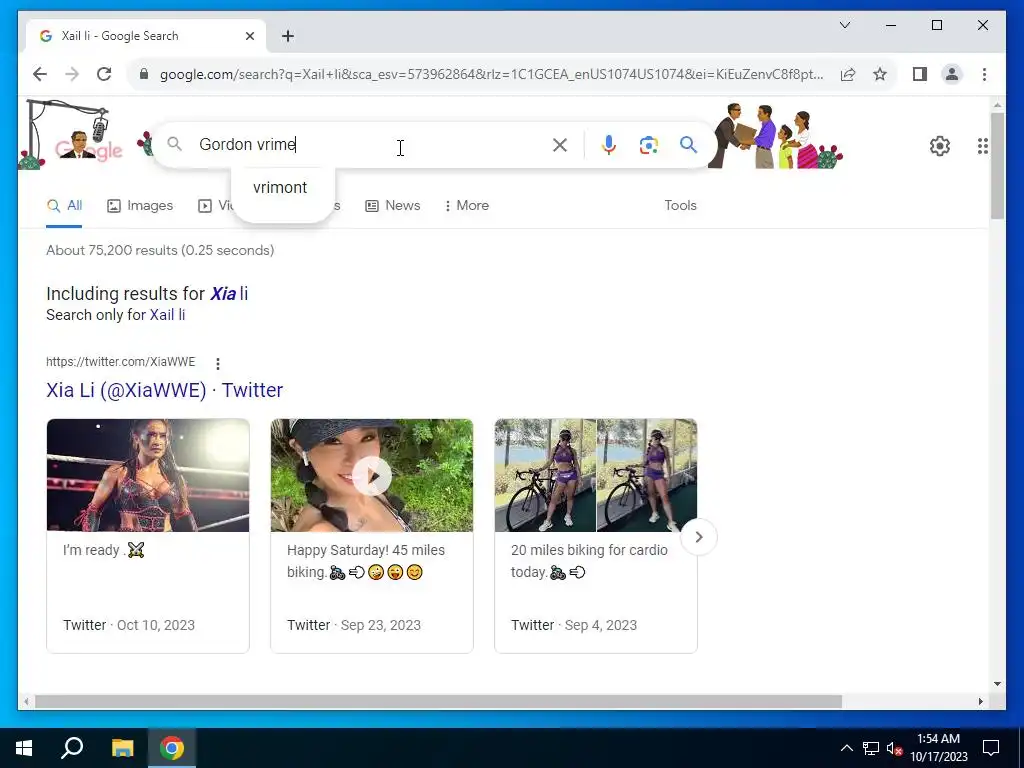The height and width of the screenshot is (768, 1024).
Task: Choose the vrimont autocomplete suggestion
Action: click(280, 187)
